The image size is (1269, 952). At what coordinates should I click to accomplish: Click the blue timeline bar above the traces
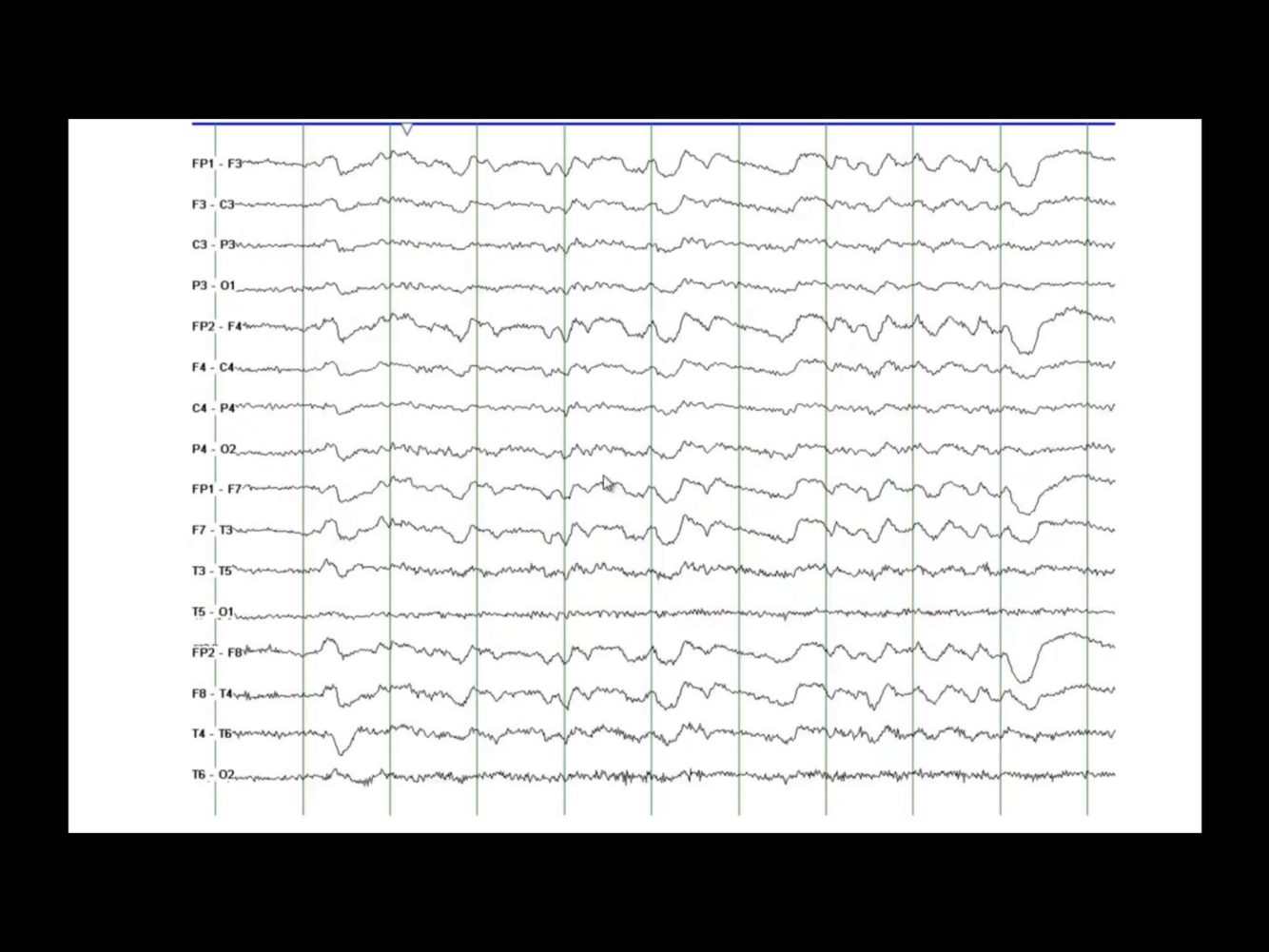click(x=654, y=124)
